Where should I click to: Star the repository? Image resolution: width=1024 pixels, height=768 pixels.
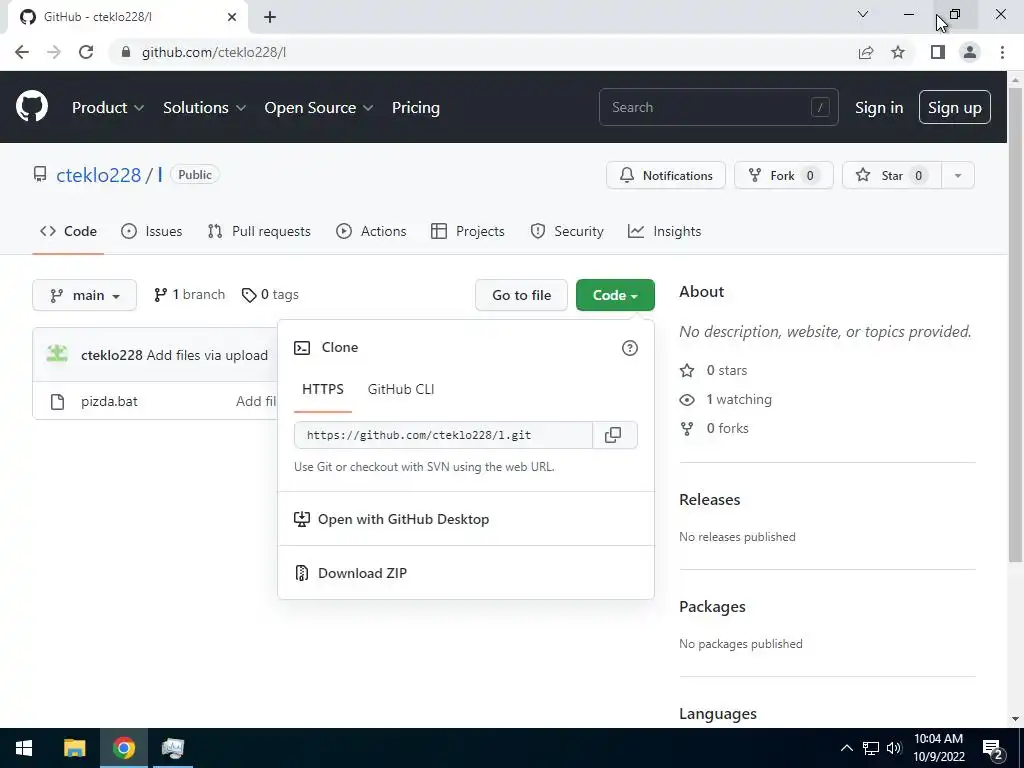coord(891,175)
